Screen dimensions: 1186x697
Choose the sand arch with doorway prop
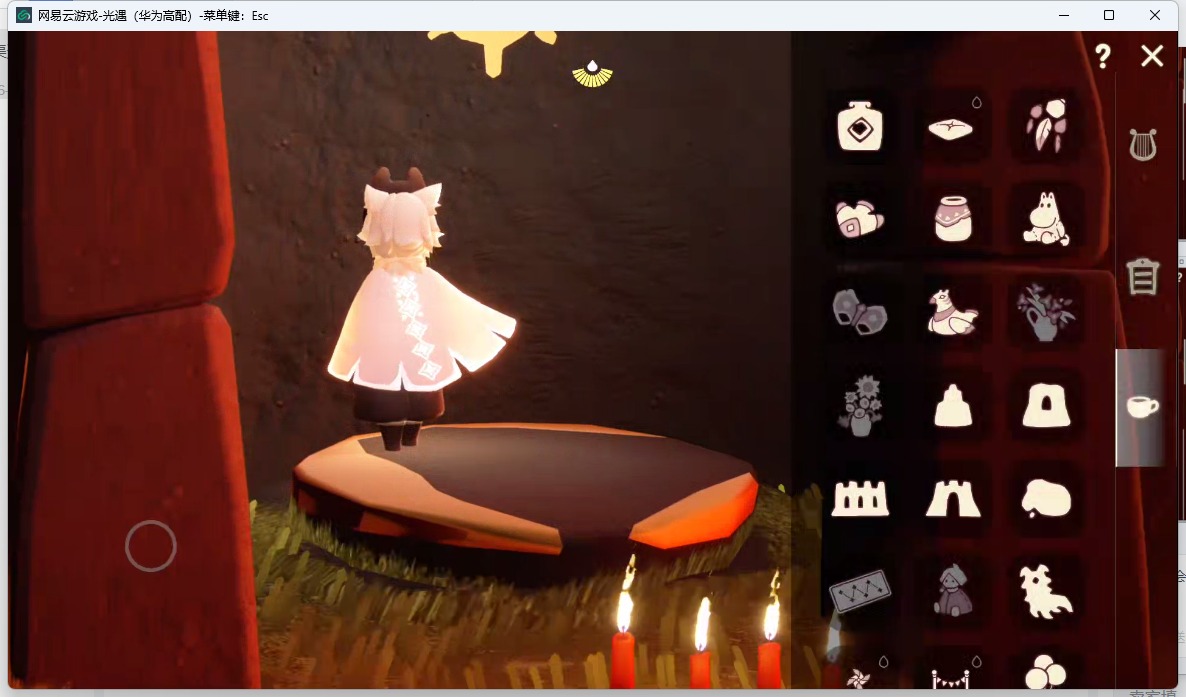pyautogui.click(x=1046, y=406)
